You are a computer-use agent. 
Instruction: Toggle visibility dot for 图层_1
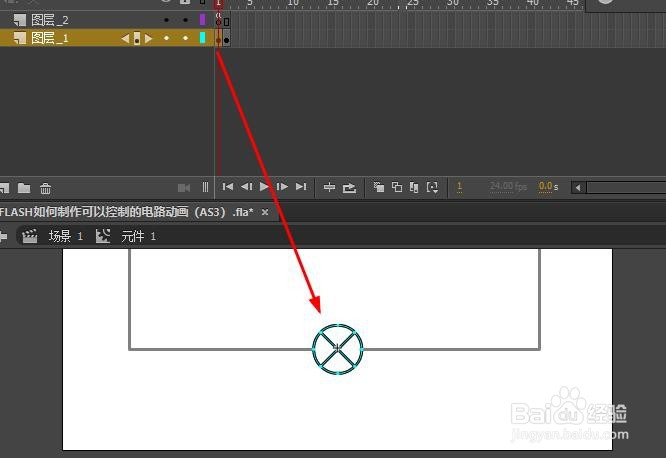tap(166, 38)
